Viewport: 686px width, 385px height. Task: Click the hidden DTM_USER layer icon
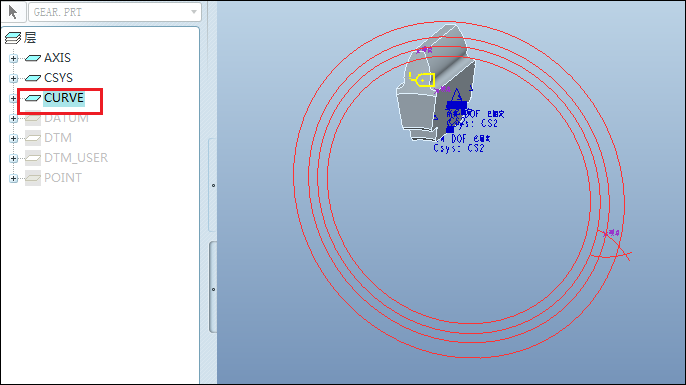click(x=33, y=158)
